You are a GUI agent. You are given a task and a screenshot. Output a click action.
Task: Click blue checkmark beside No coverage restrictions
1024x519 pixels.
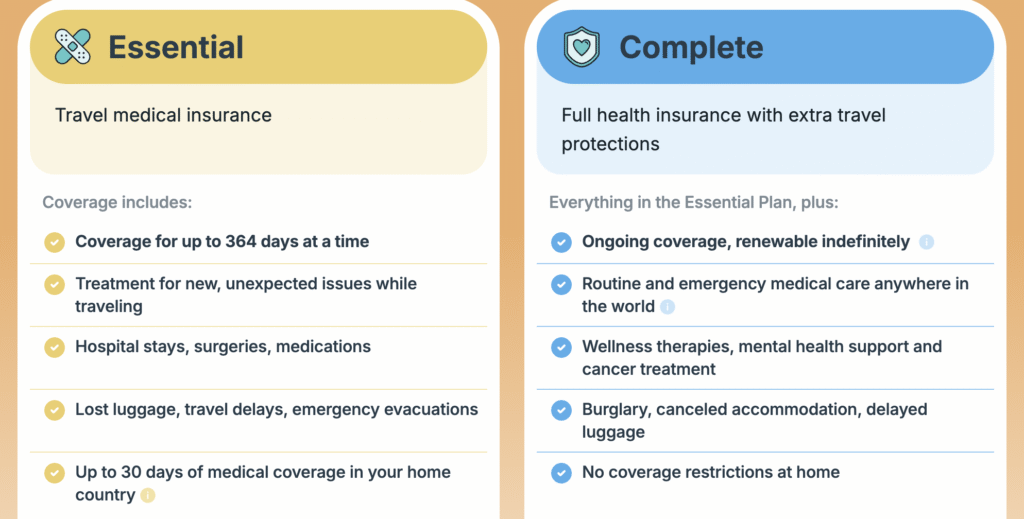562,472
